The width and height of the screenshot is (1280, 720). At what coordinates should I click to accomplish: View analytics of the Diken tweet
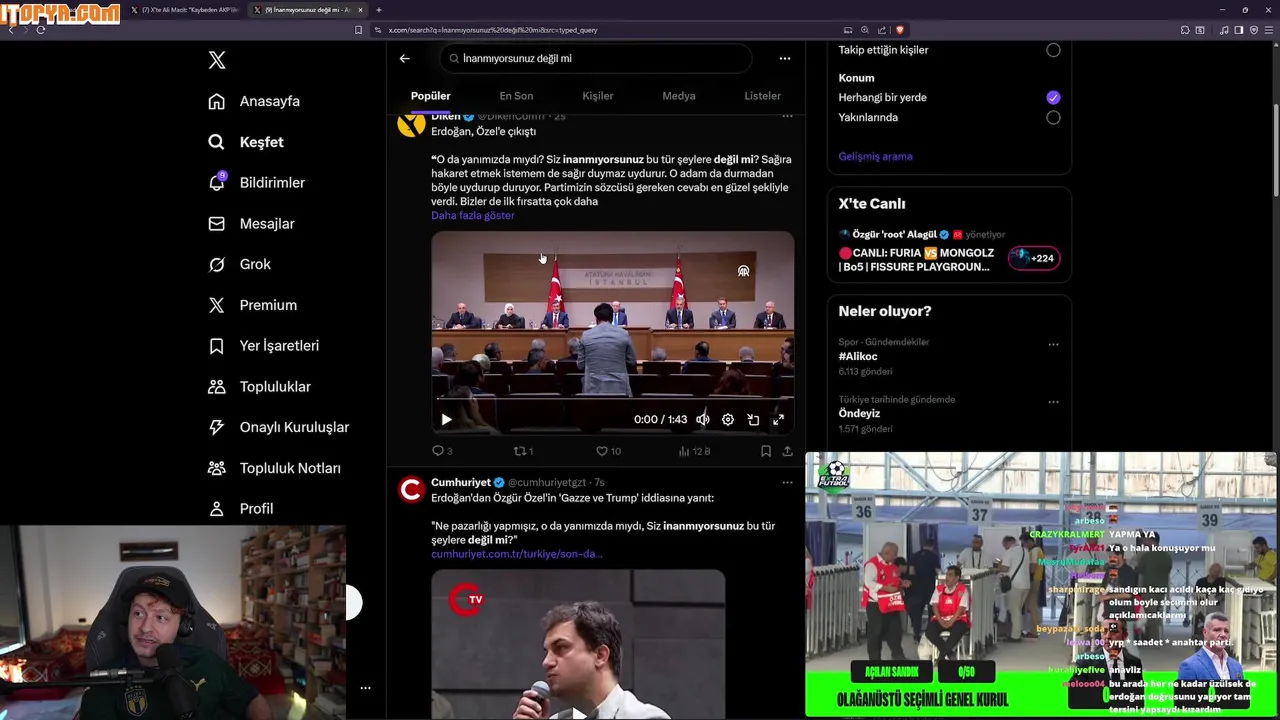click(694, 451)
